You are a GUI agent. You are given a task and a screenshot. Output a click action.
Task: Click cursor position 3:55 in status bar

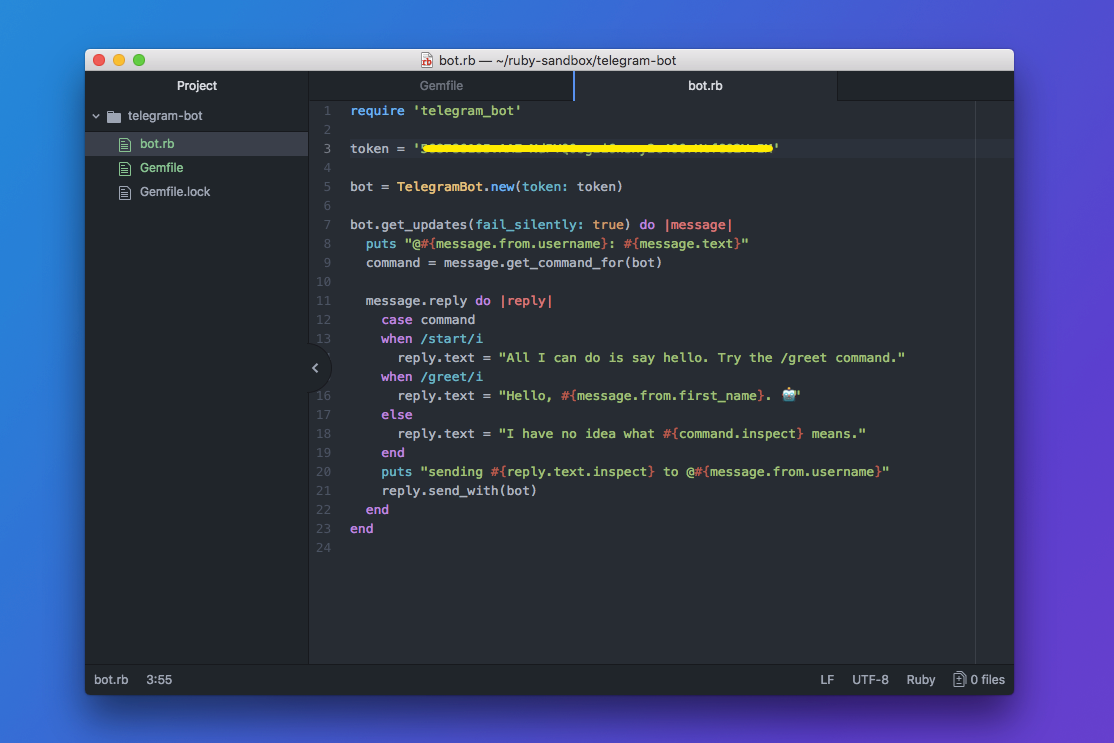(159, 679)
